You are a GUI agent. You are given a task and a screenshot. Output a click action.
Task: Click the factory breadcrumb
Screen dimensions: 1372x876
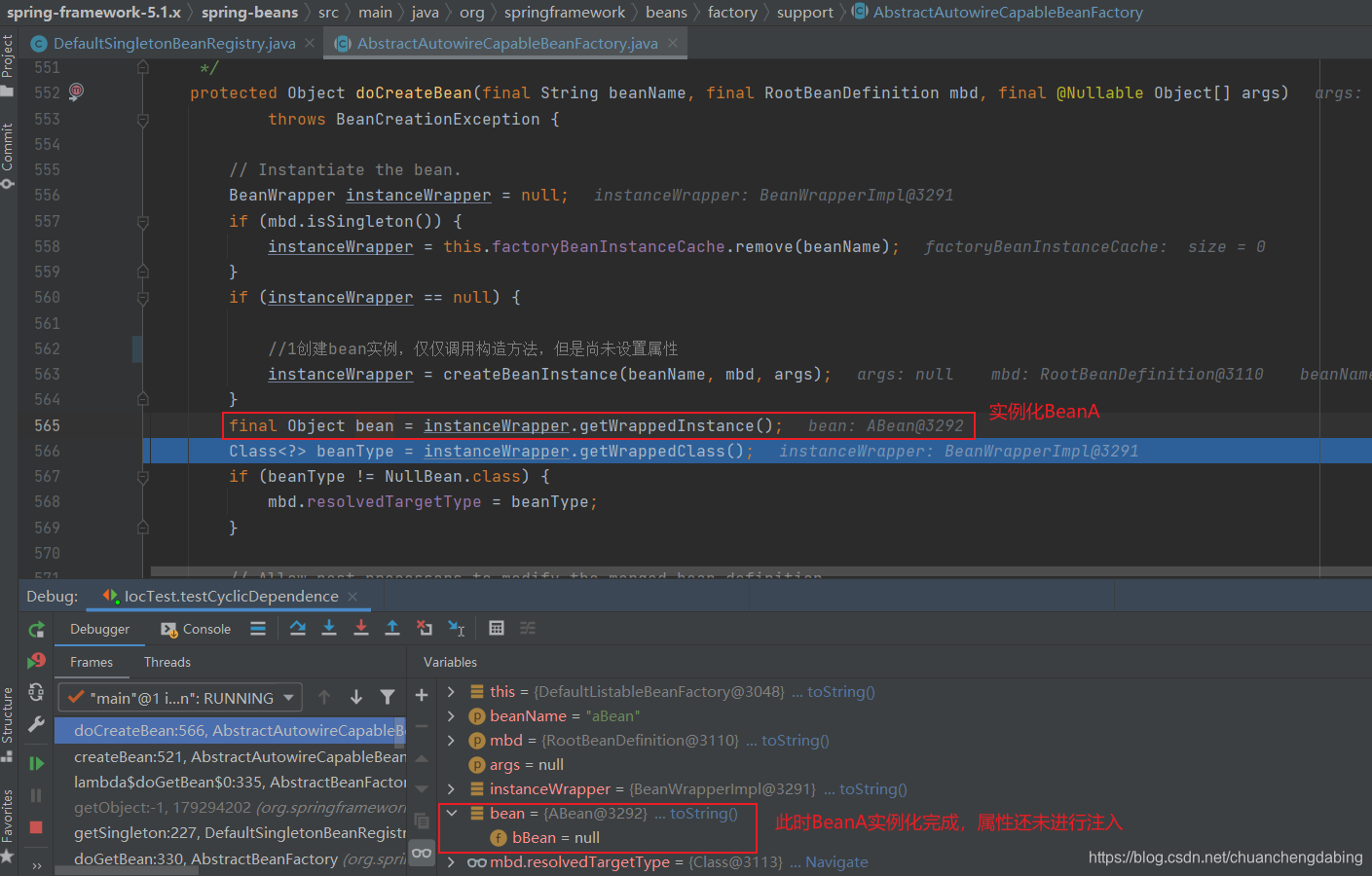(732, 12)
